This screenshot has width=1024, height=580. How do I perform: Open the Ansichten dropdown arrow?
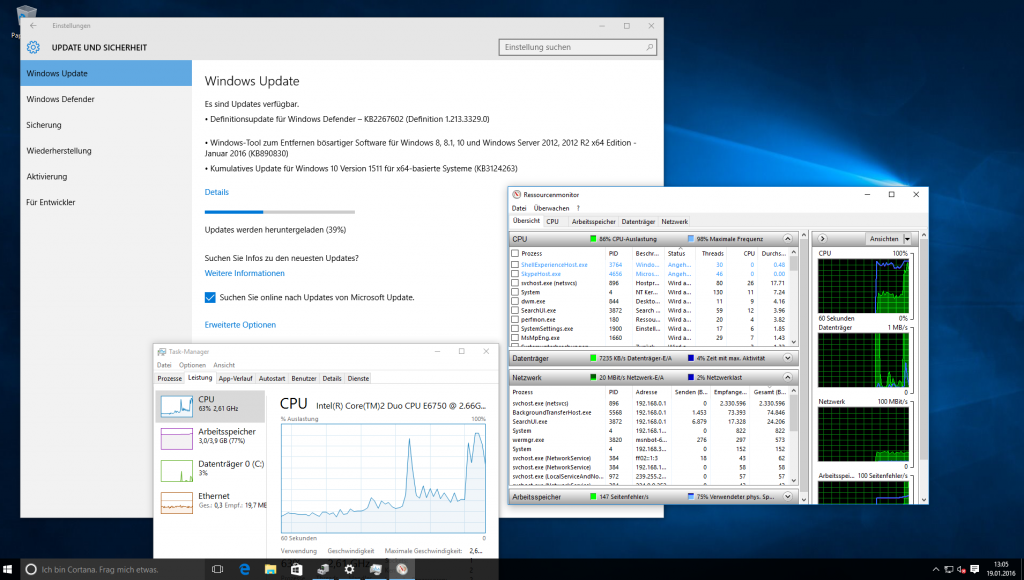click(x=907, y=239)
